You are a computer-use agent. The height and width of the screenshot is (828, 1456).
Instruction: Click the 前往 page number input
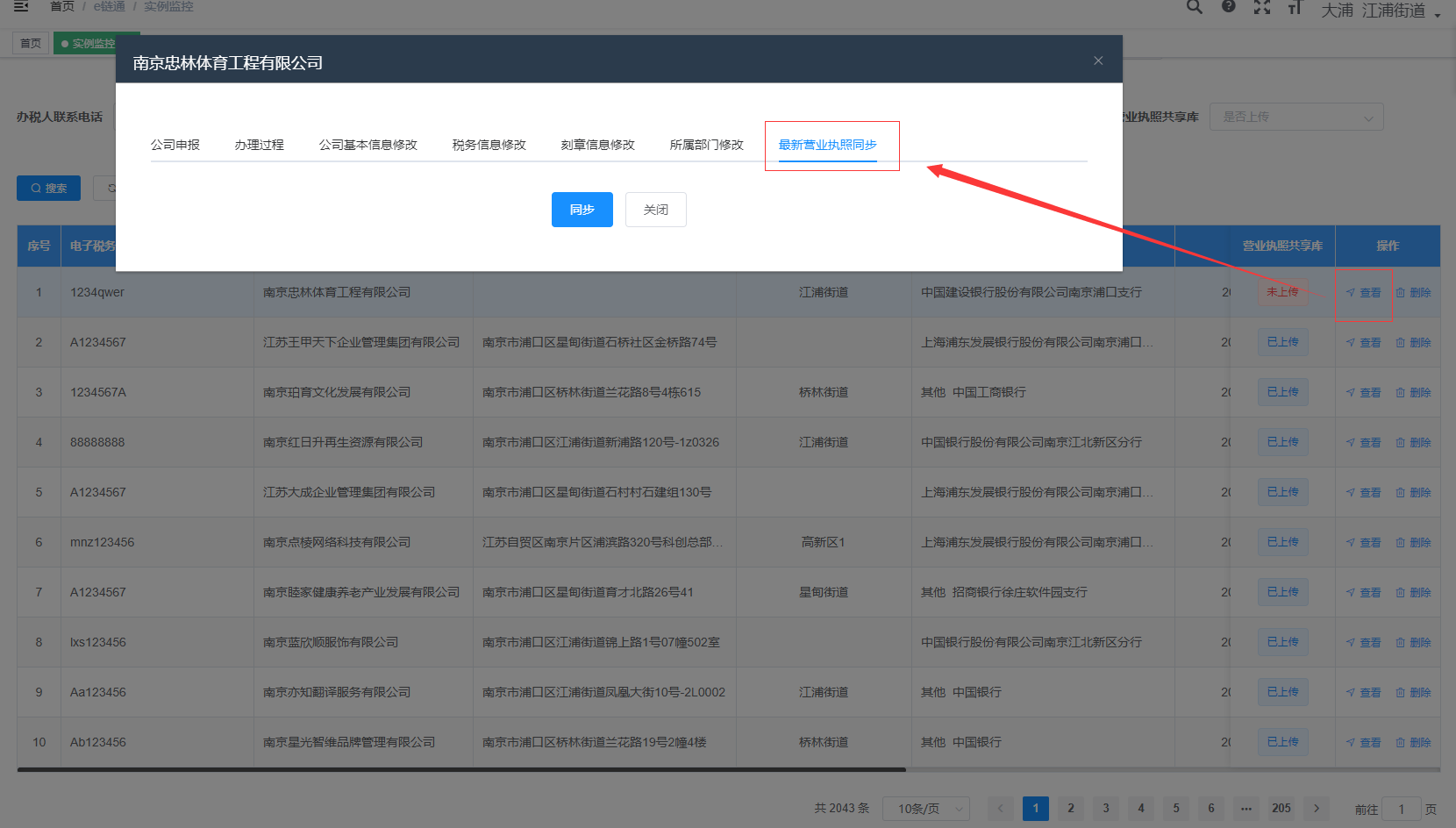1402,809
